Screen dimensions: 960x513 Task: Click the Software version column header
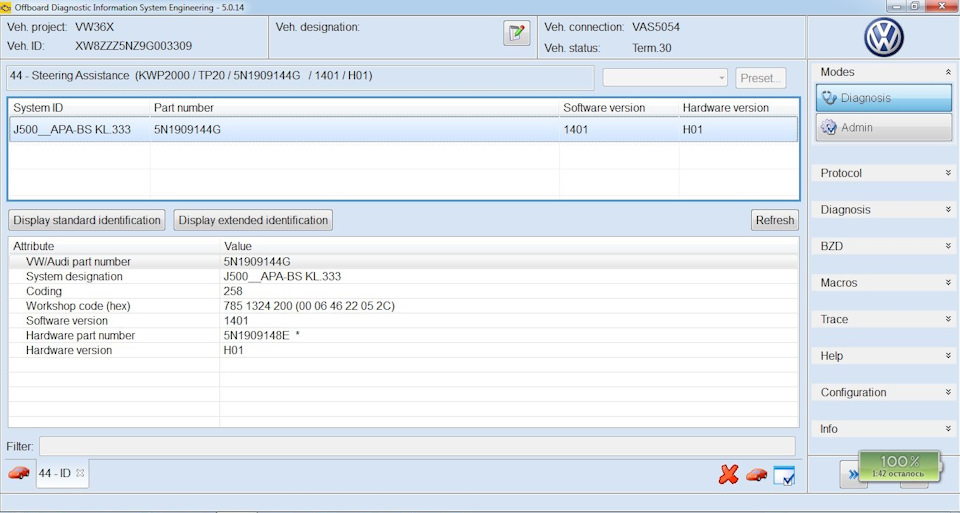click(619, 108)
